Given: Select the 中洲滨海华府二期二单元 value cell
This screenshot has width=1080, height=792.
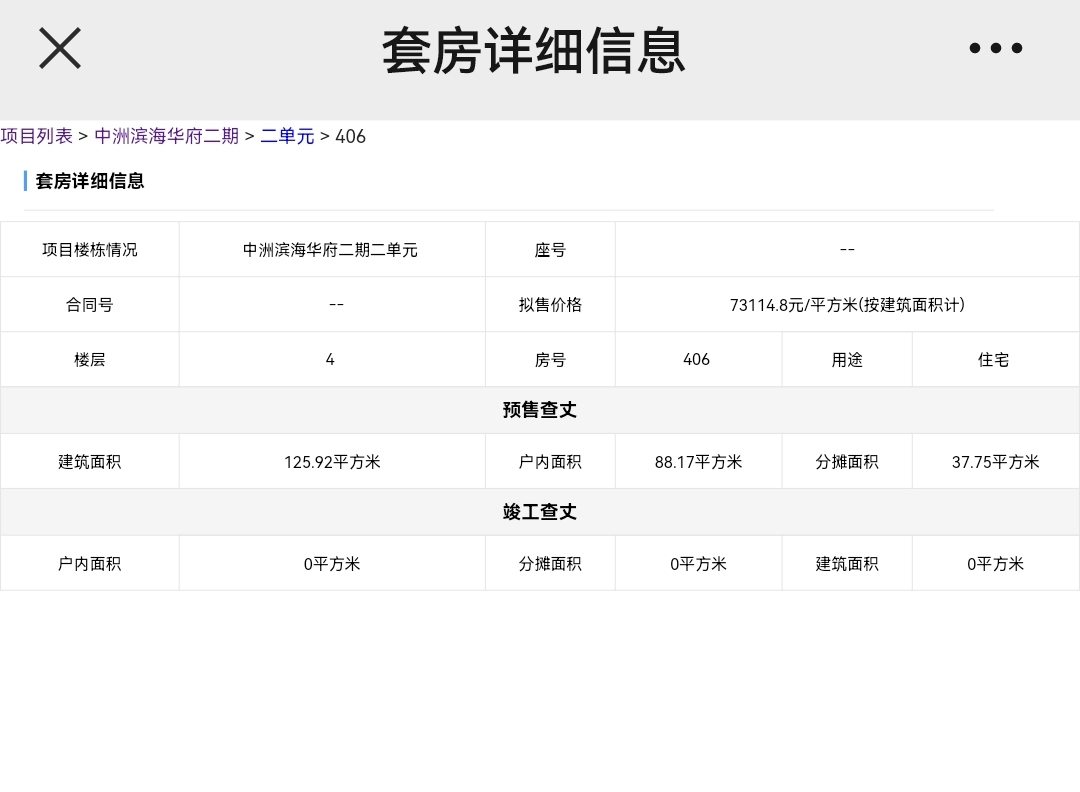Looking at the screenshot, I should click(x=332, y=249).
